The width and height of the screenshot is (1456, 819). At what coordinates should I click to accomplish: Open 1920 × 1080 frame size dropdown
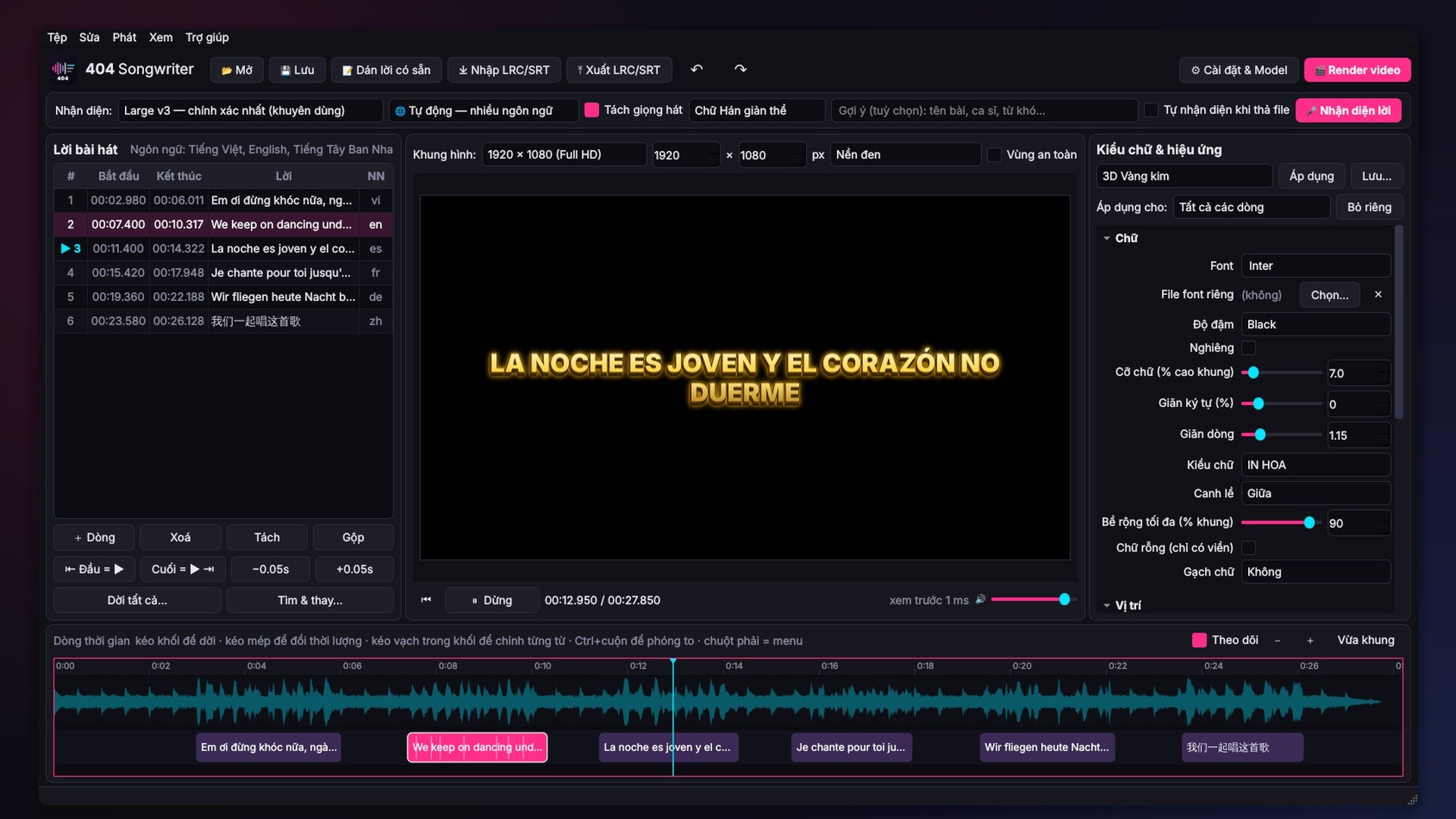pos(563,155)
